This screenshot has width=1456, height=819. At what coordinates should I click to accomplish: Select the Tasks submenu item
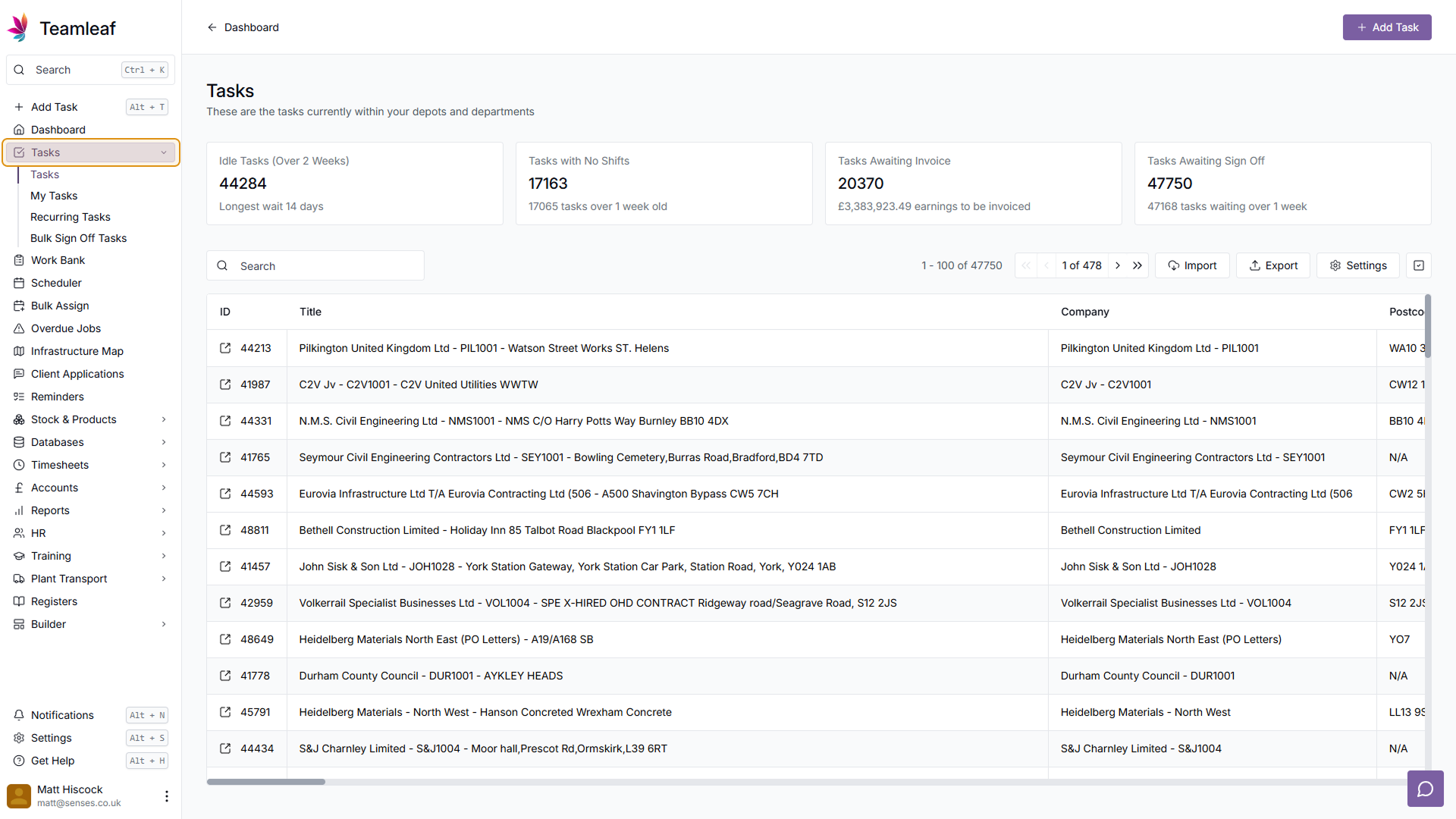45,174
